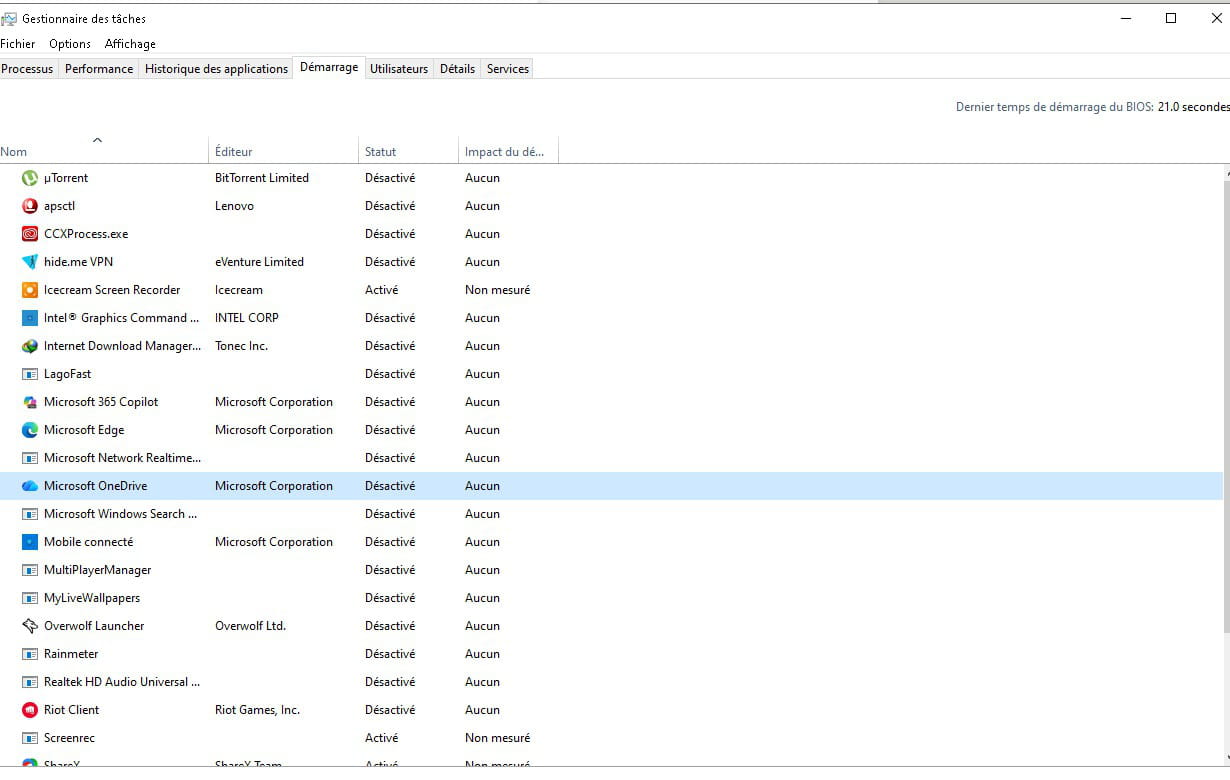Switch to the Performance tab

[99, 69]
